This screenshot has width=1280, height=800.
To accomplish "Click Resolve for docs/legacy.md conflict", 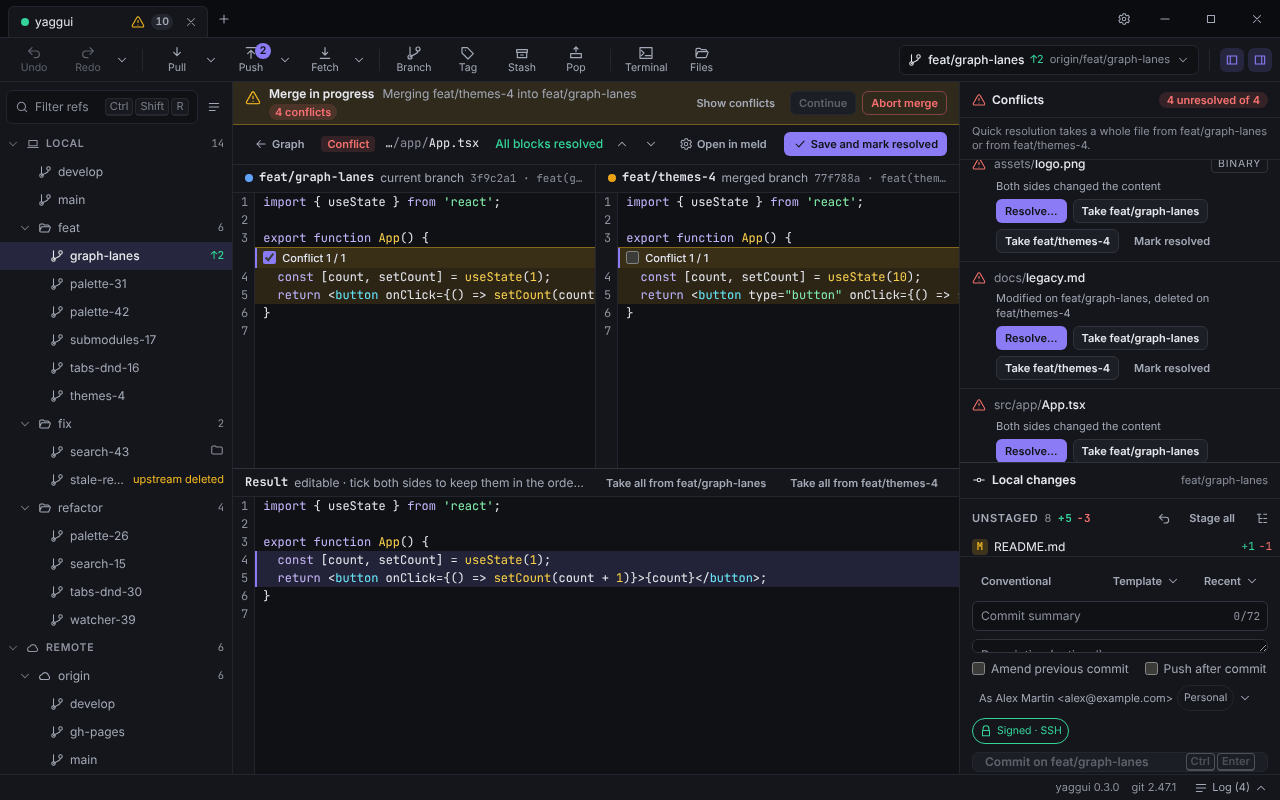I will click(1030, 338).
